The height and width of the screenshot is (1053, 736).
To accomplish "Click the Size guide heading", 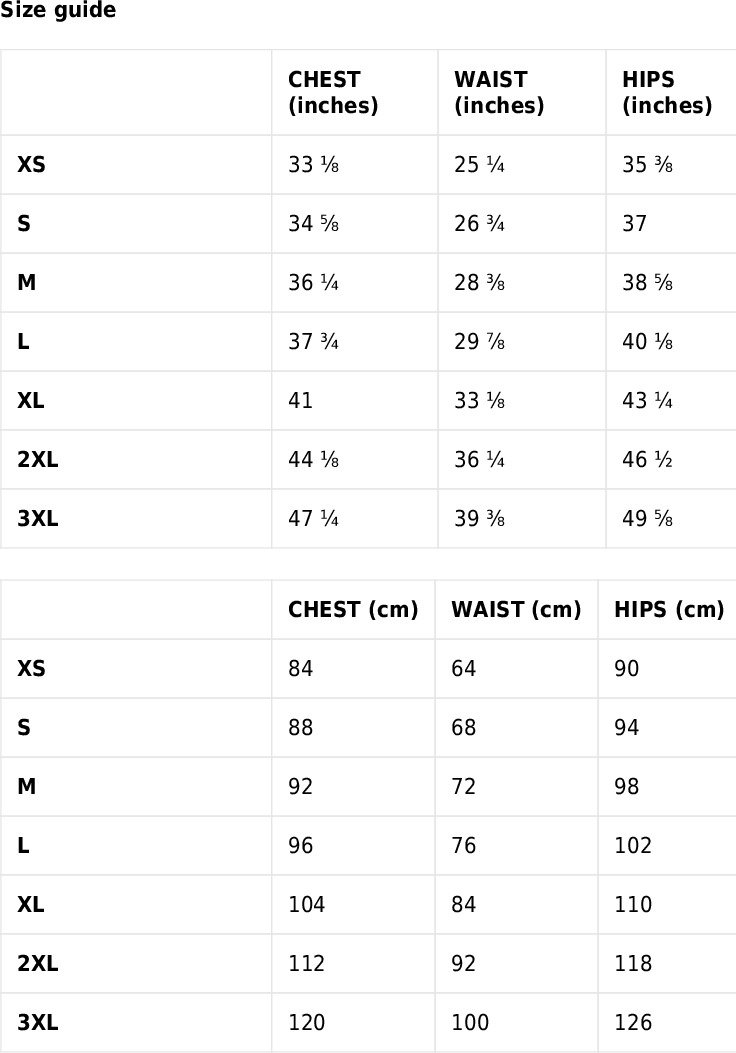I will pos(58,10).
